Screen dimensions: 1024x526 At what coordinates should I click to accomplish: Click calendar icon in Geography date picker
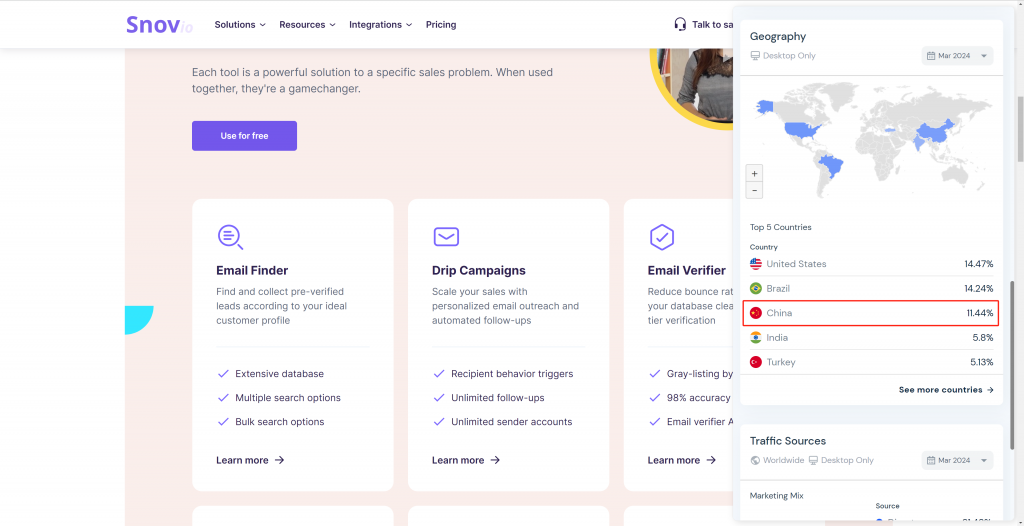pyautogui.click(x=931, y=56)
